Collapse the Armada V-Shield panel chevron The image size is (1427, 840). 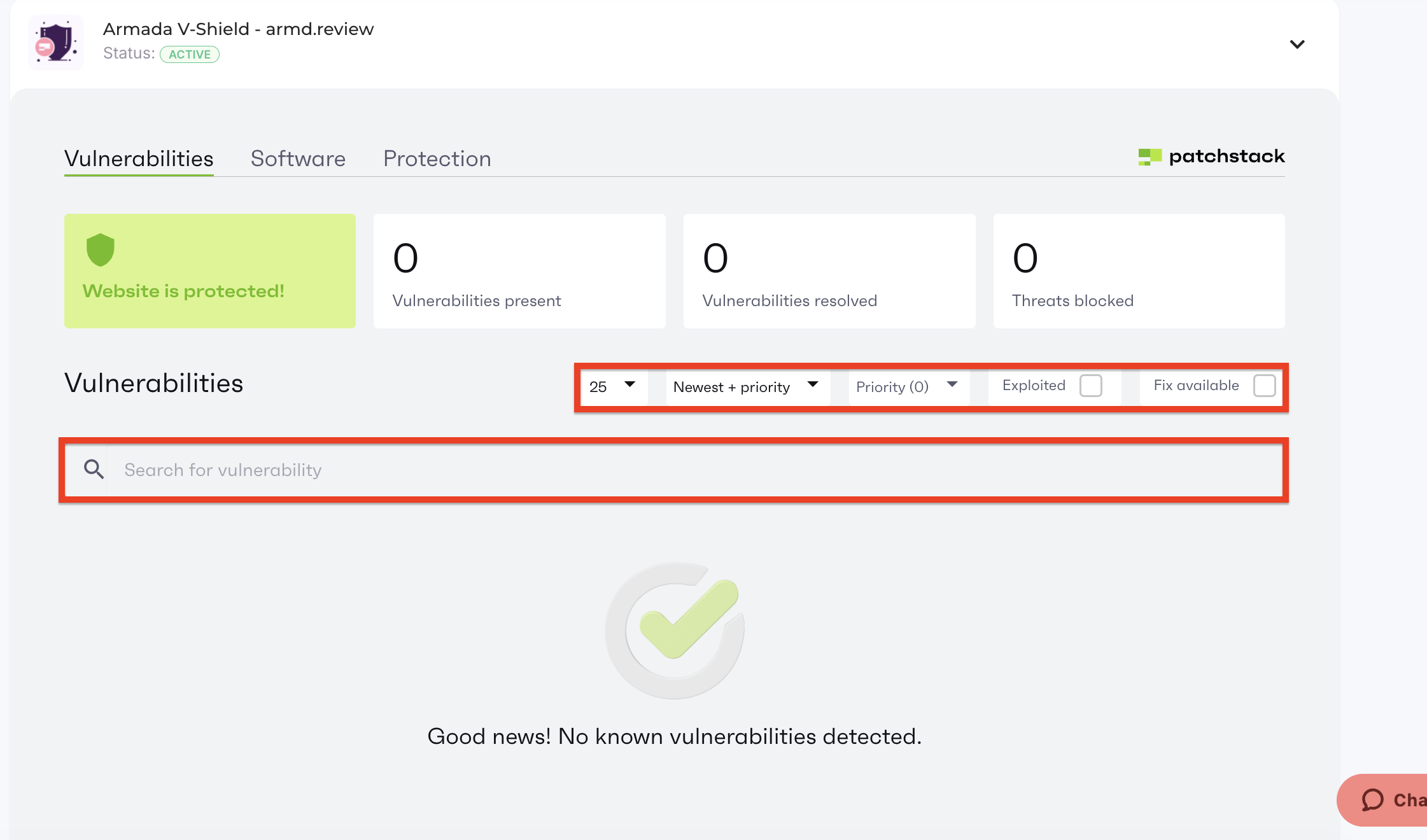(1297, 44)
